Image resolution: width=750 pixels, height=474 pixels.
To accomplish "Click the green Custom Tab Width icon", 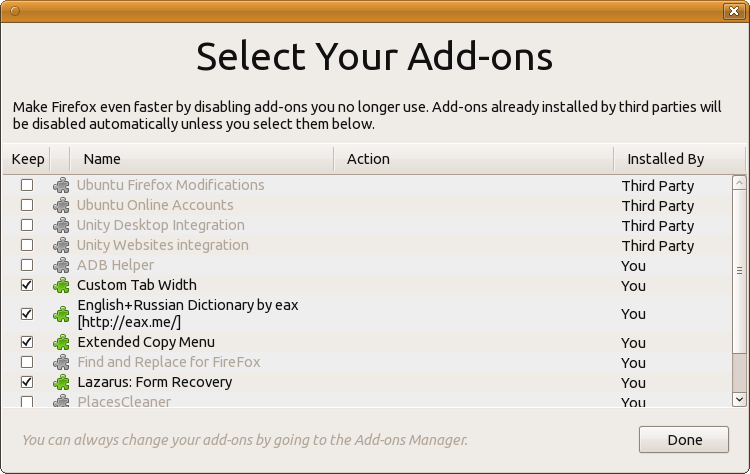I will (61, 285).
